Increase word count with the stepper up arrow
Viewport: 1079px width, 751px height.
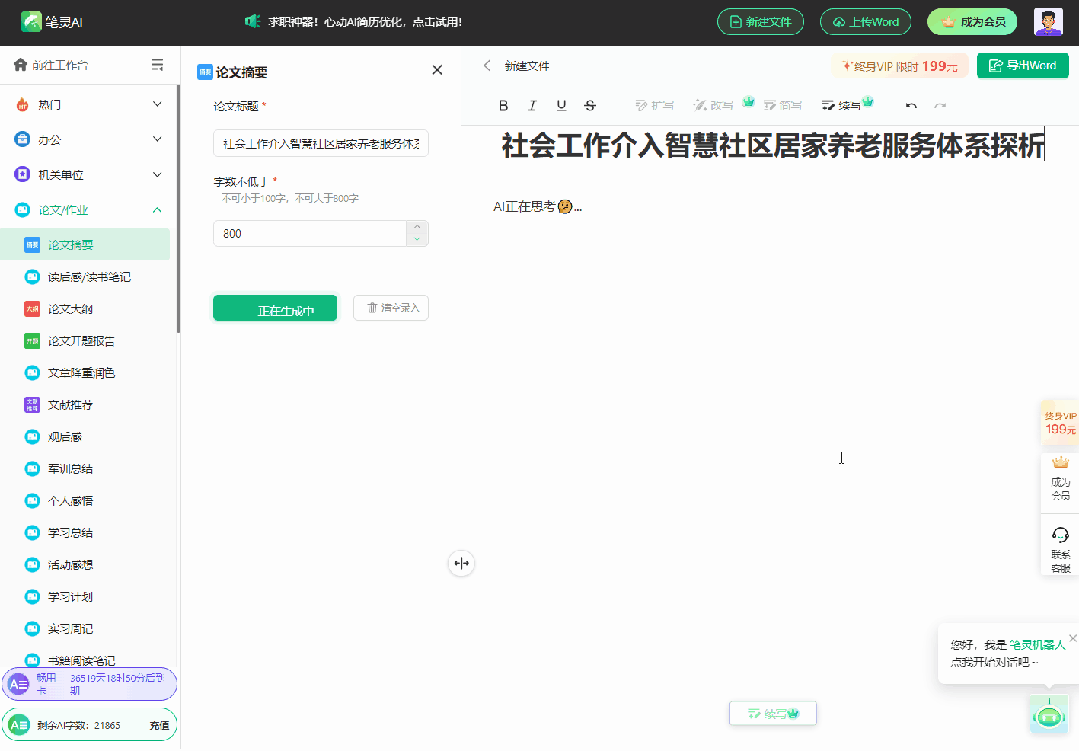coord(417,228)
